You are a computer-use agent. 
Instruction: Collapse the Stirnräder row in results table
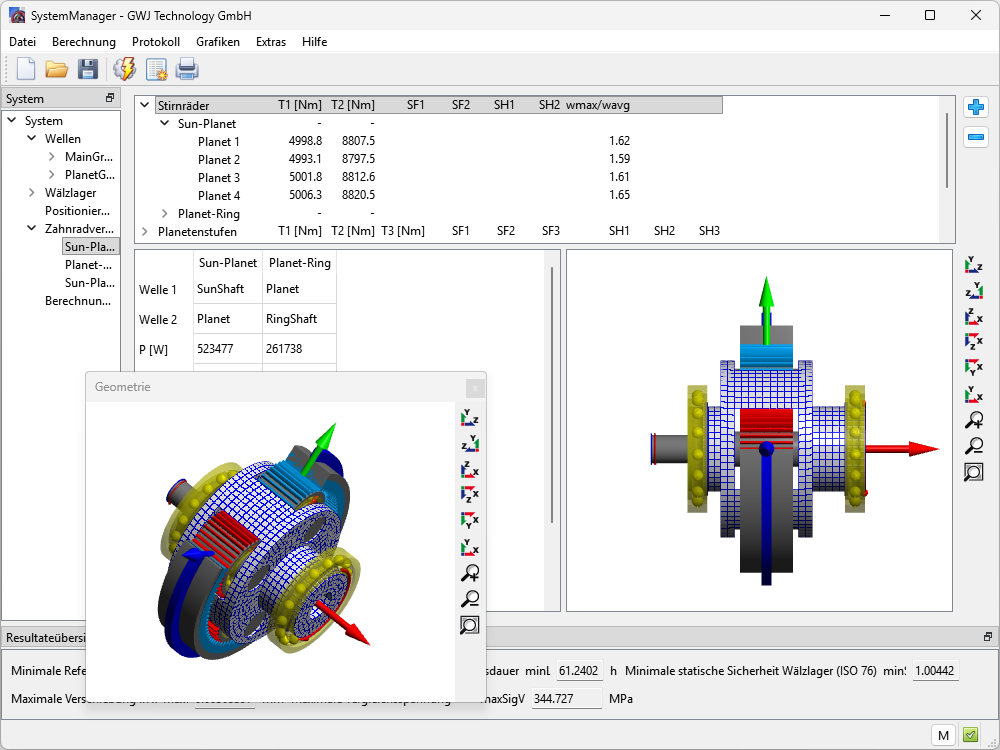[145, 105]
